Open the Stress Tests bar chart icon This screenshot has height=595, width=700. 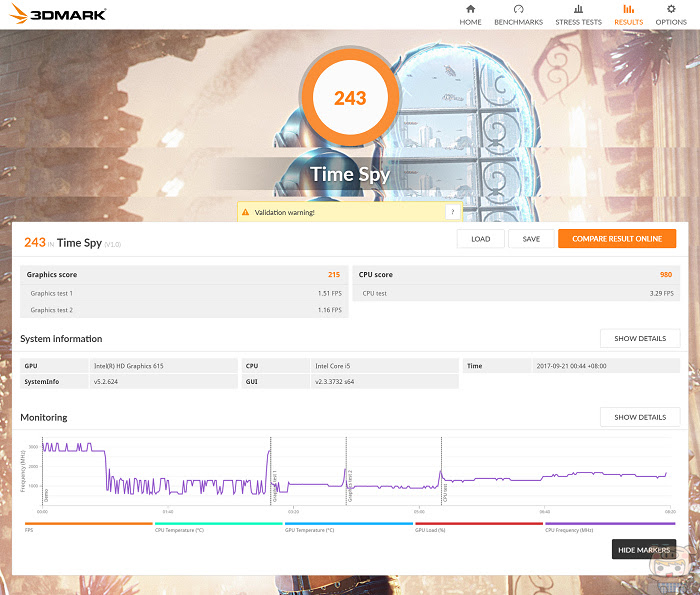coord(578,9)
